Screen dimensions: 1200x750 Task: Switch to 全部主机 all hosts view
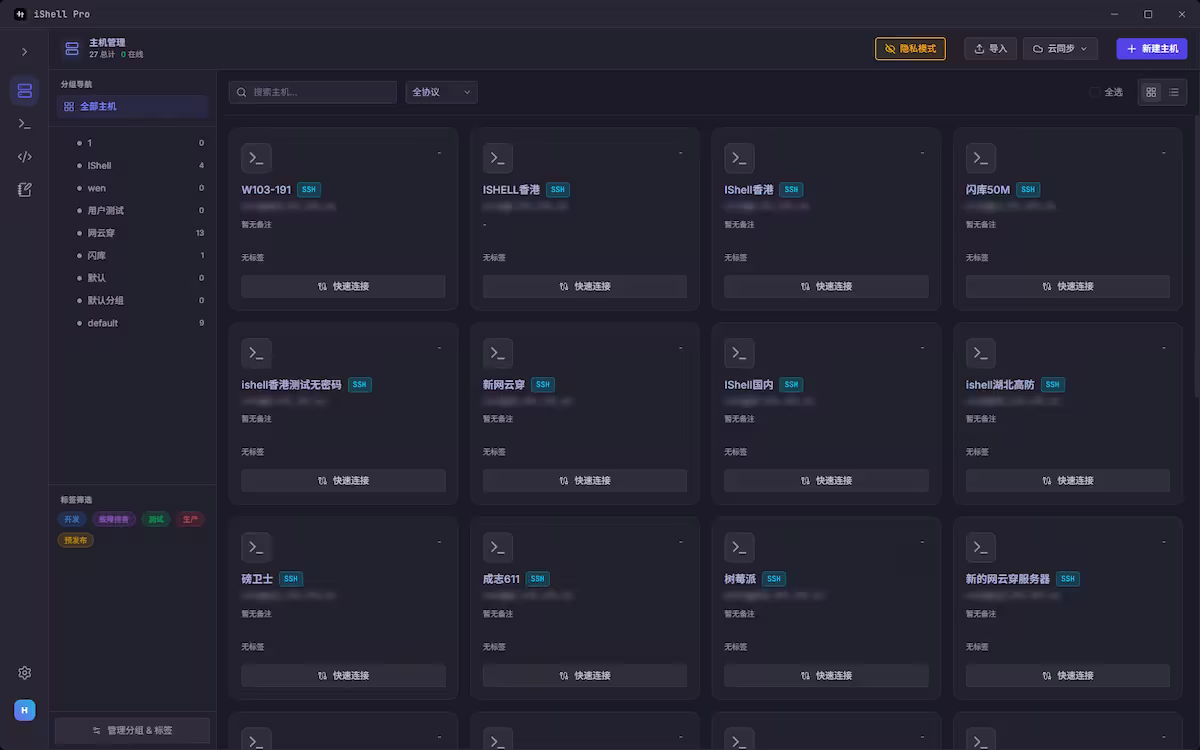tap(110, 107)
